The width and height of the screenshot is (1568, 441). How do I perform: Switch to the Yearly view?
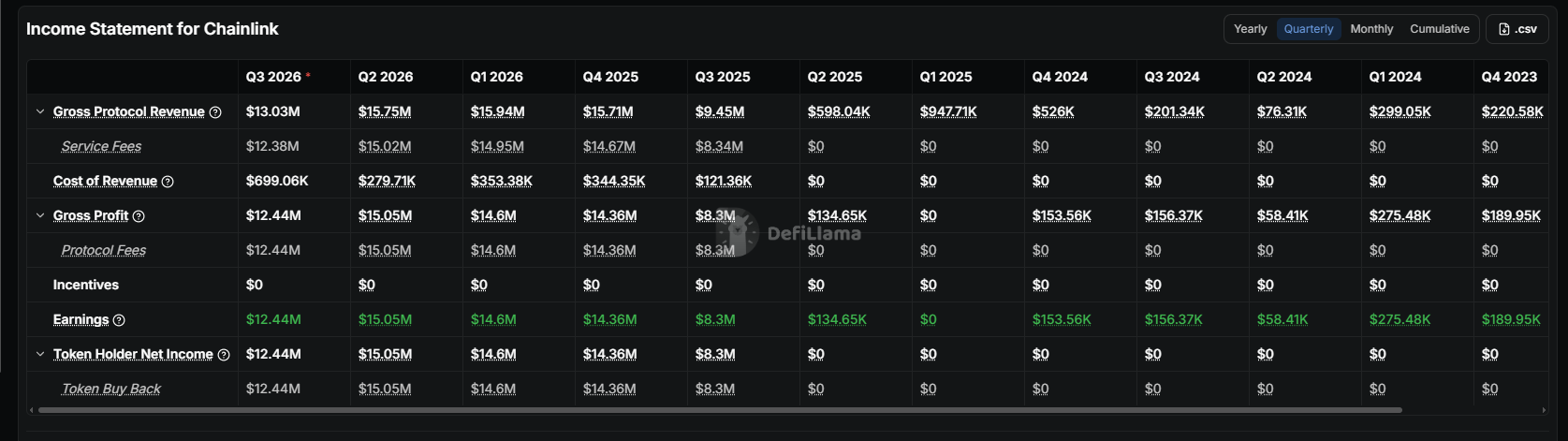[1250, 29]
